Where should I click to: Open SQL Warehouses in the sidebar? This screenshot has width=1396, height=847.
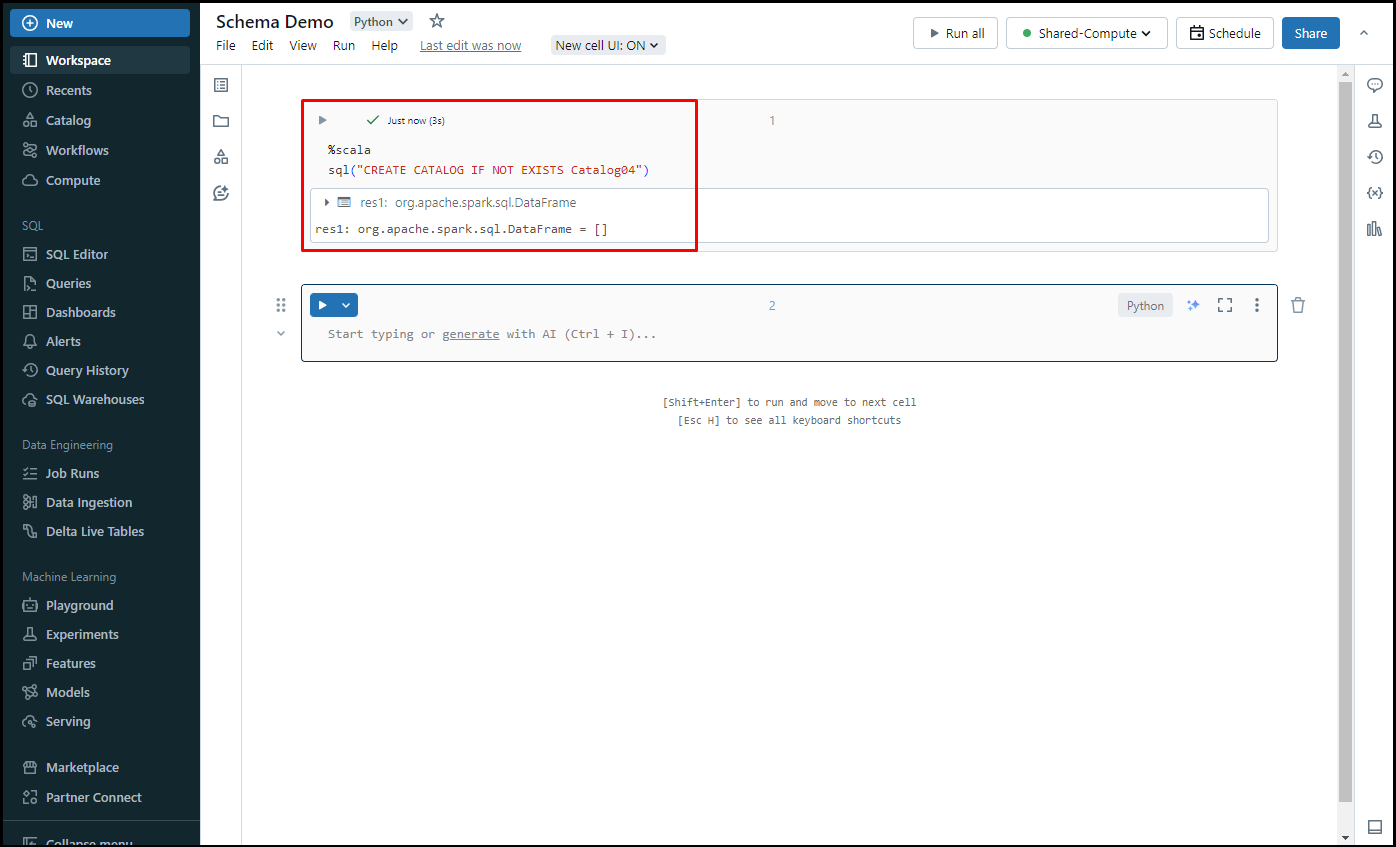coord(100,399)
